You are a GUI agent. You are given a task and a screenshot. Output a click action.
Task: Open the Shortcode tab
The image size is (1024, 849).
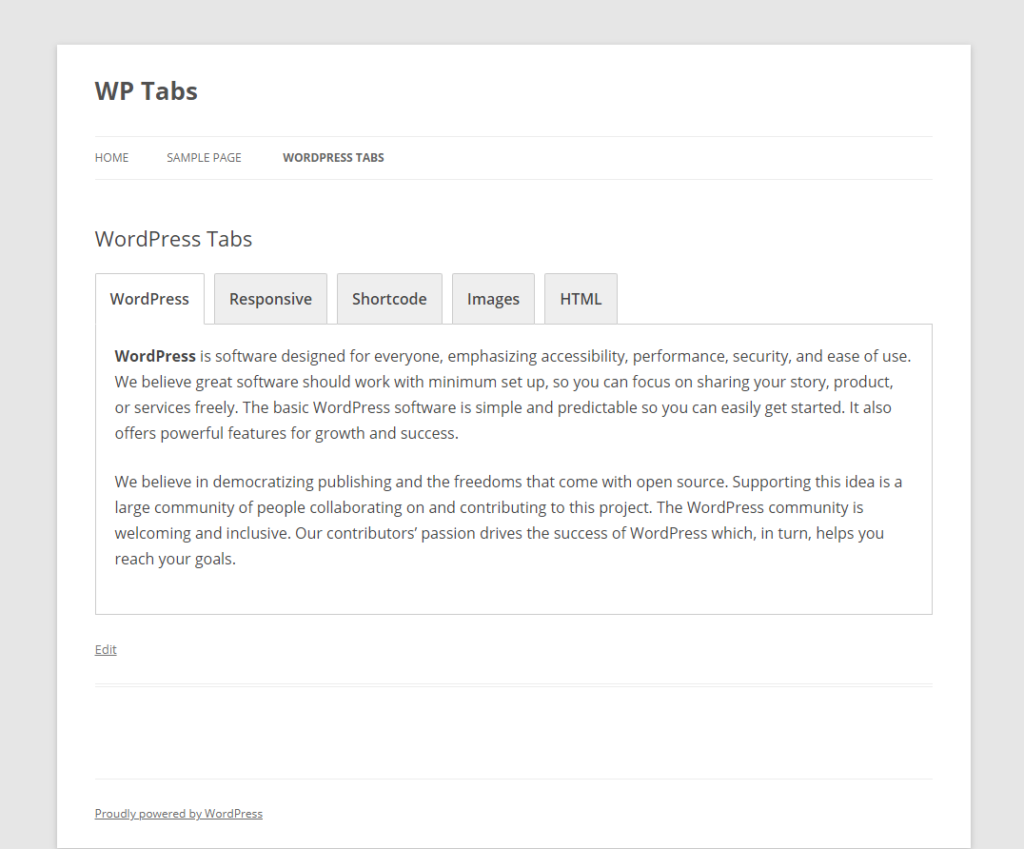click(389, 298)
